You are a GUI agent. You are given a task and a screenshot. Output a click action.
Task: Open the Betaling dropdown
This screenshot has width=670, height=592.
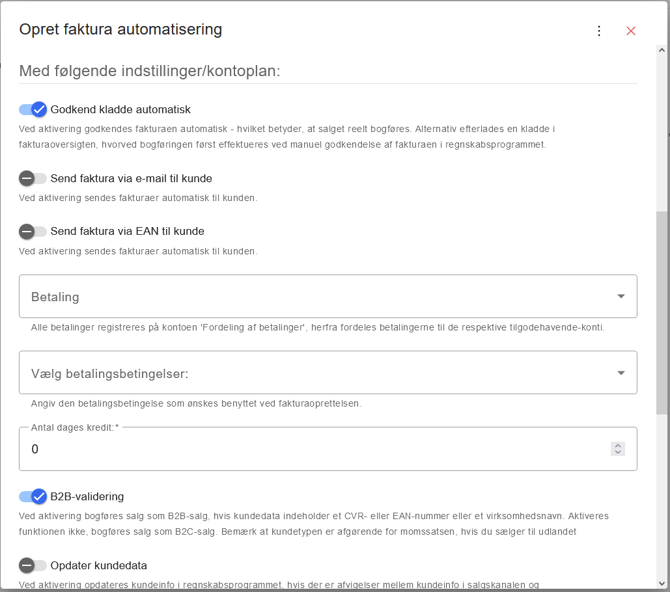328,296
